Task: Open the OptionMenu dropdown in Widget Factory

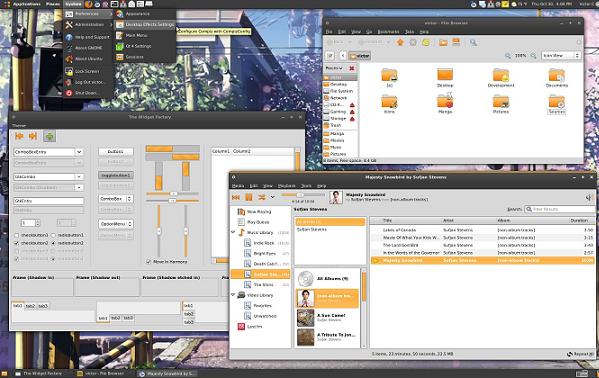Action: [116, 224]
